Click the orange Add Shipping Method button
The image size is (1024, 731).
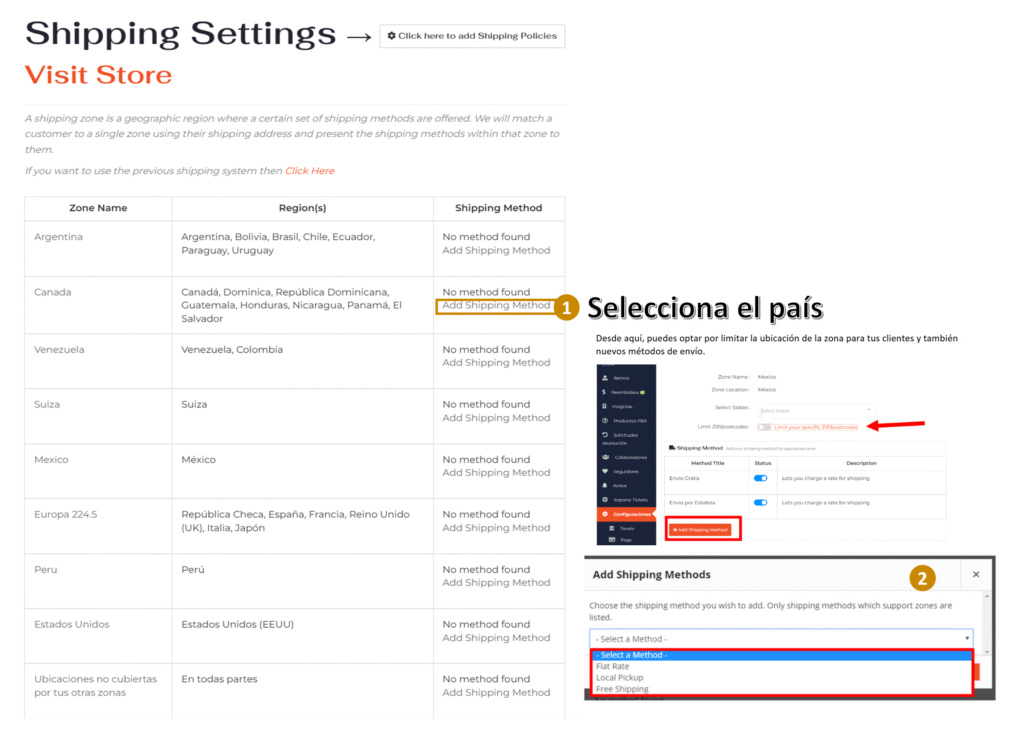click(700, 529)
